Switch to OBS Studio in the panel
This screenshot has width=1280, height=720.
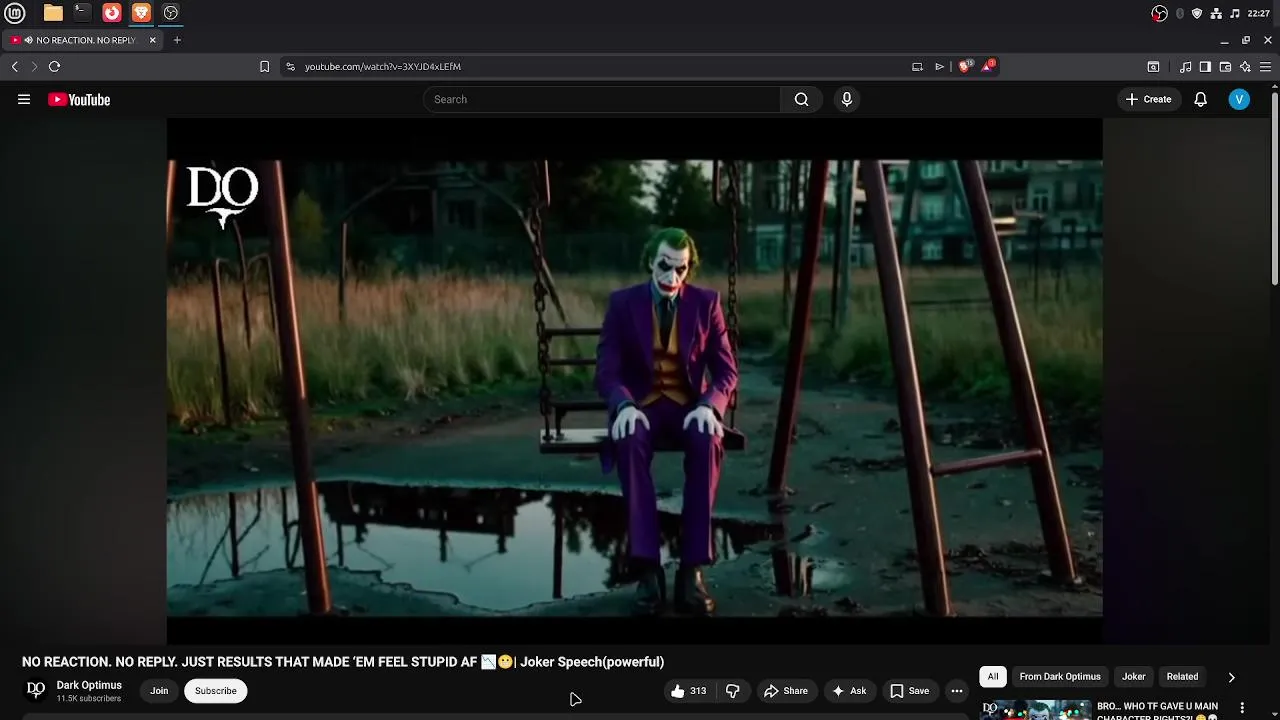coord(171,13)
